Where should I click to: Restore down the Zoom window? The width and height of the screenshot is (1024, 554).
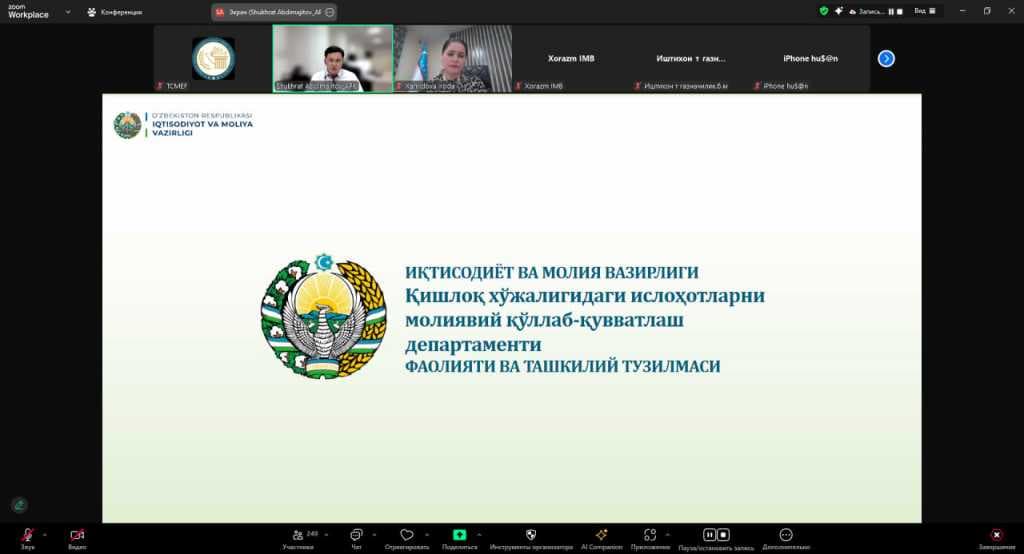tap(987, 11)
